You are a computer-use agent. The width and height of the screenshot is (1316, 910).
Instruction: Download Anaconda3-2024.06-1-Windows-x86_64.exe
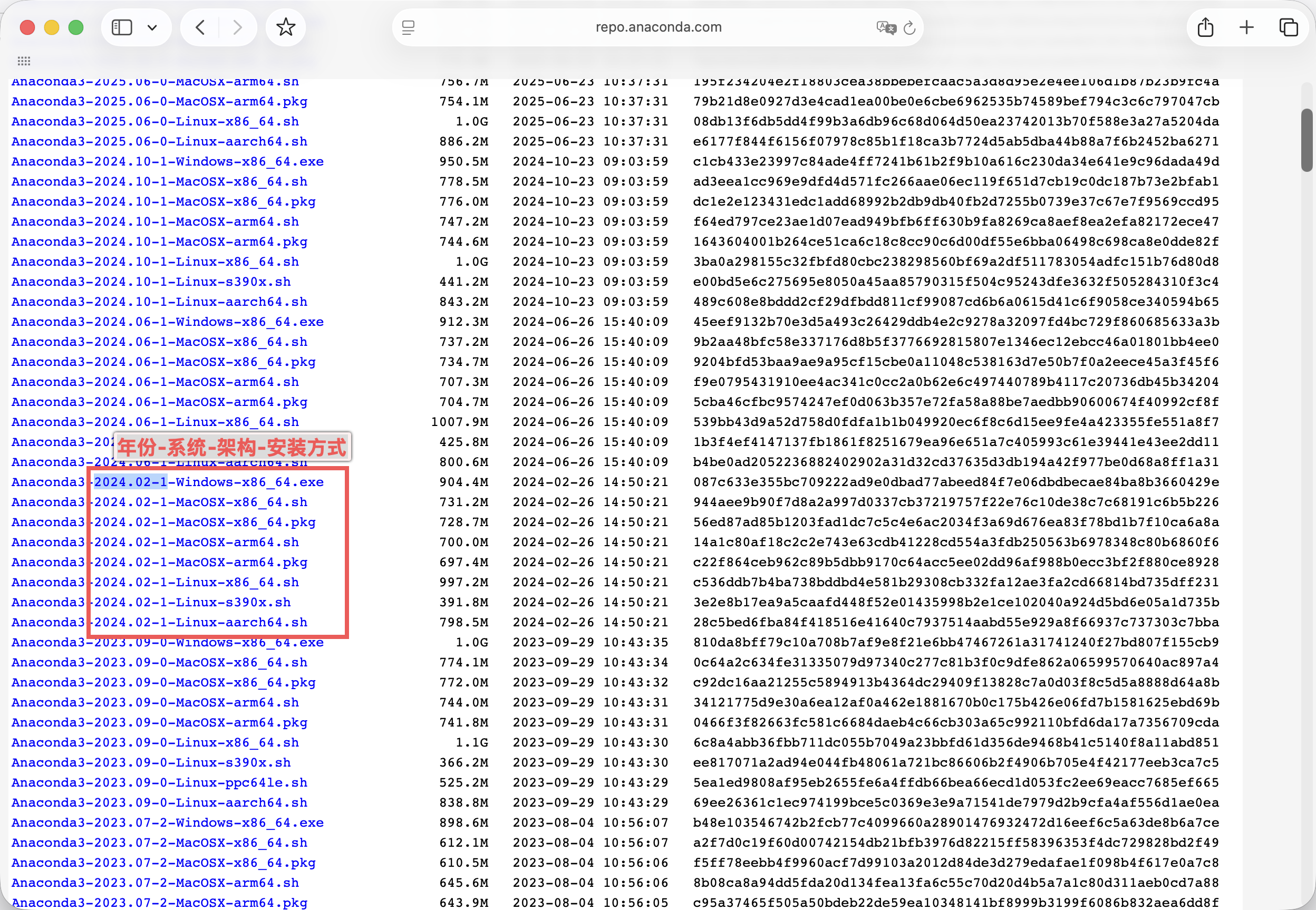[168, 322]
